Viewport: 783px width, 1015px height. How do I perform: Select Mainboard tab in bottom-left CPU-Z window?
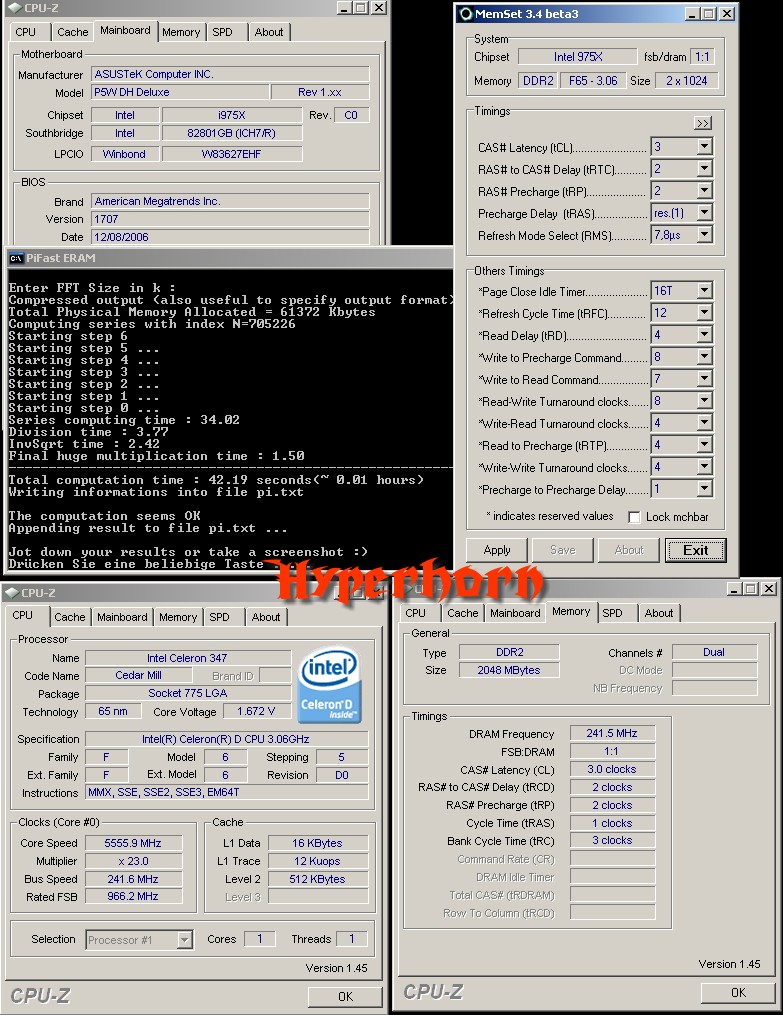(122, 617)
